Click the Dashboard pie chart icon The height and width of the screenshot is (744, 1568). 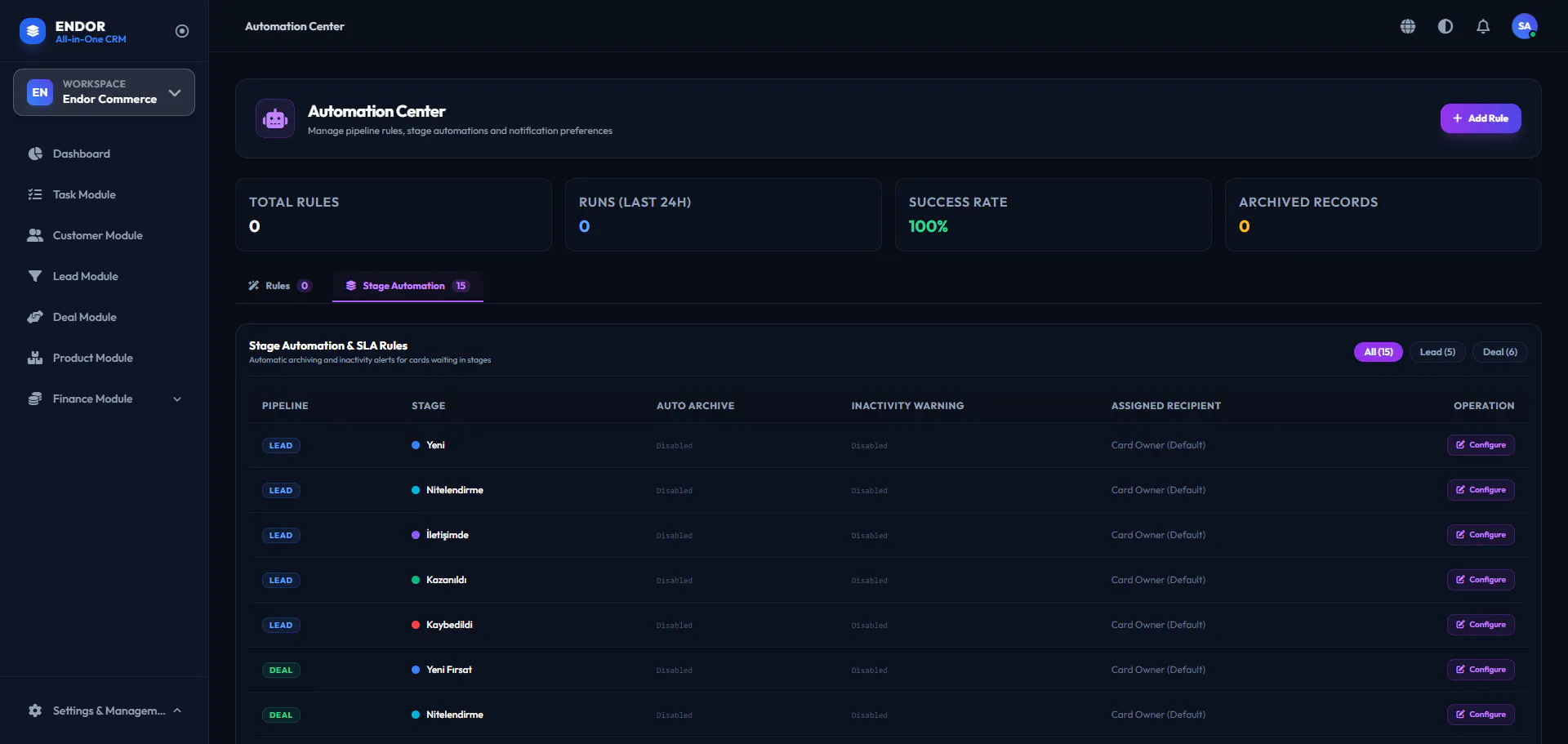click(35, 154)
